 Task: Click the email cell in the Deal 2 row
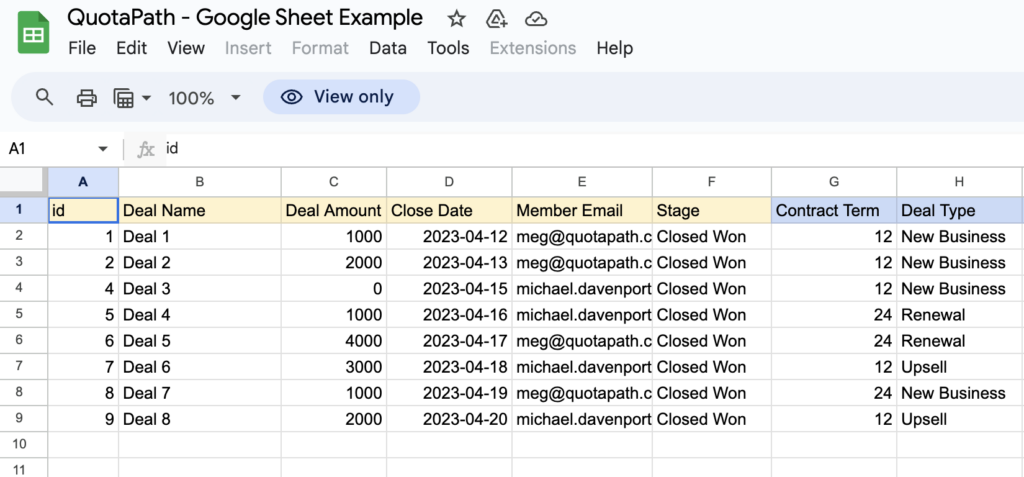[x=582, y=263]
